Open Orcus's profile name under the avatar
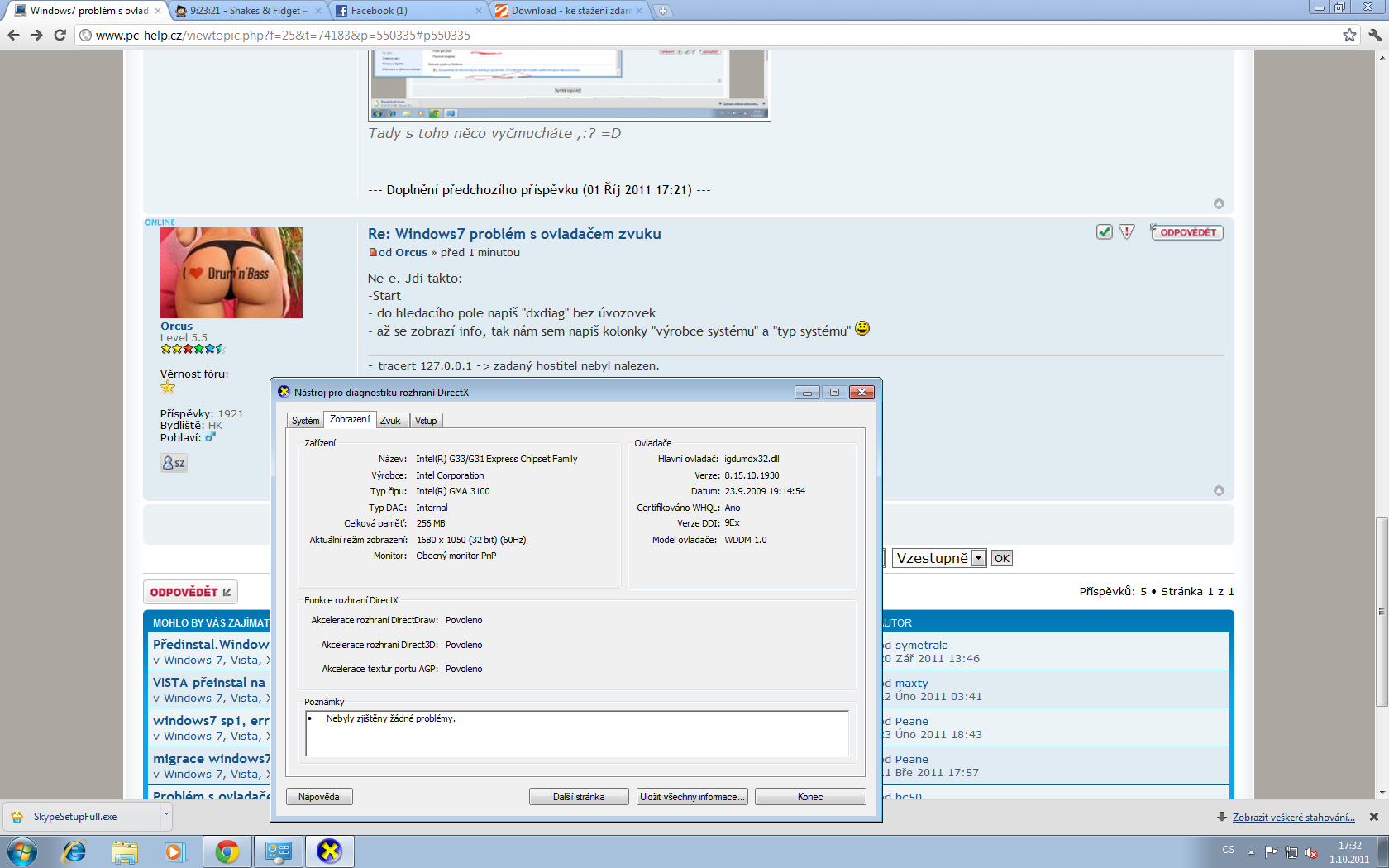This screenshot has width=1389, height=868. [x=176, y=326]
